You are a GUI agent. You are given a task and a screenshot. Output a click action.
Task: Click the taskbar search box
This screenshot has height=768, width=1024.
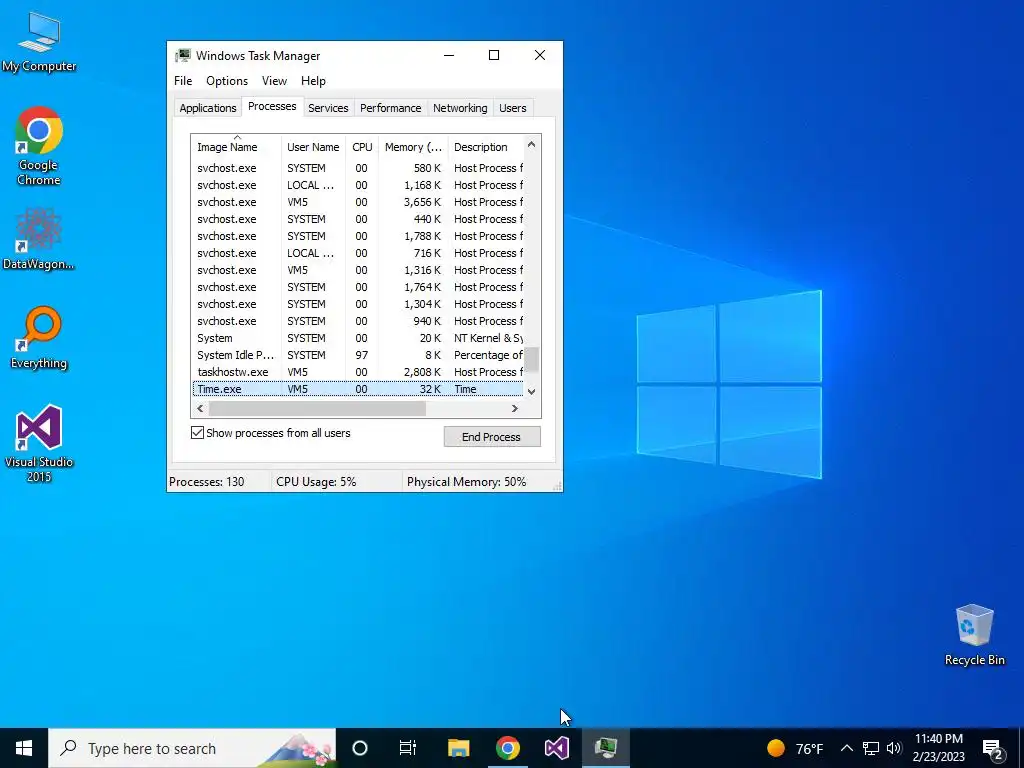point(192,748)
